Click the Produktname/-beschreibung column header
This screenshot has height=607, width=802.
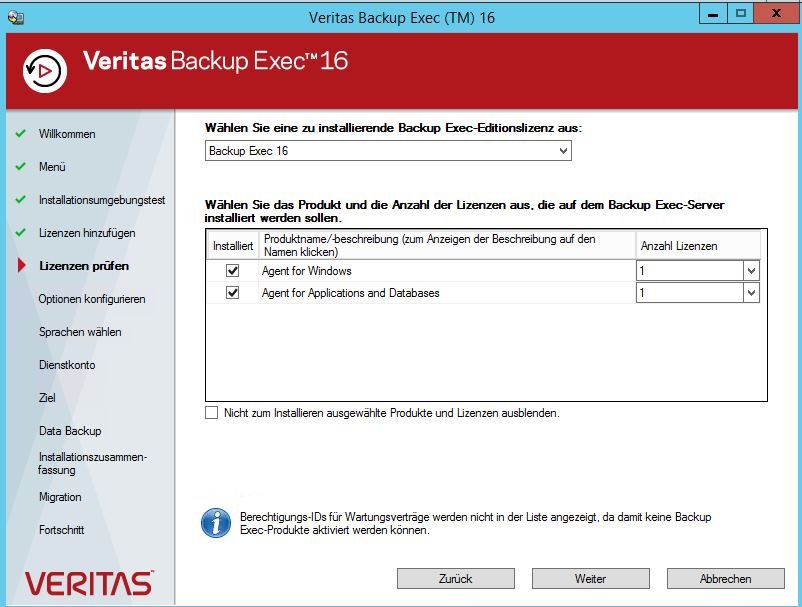tap(447, 245)
